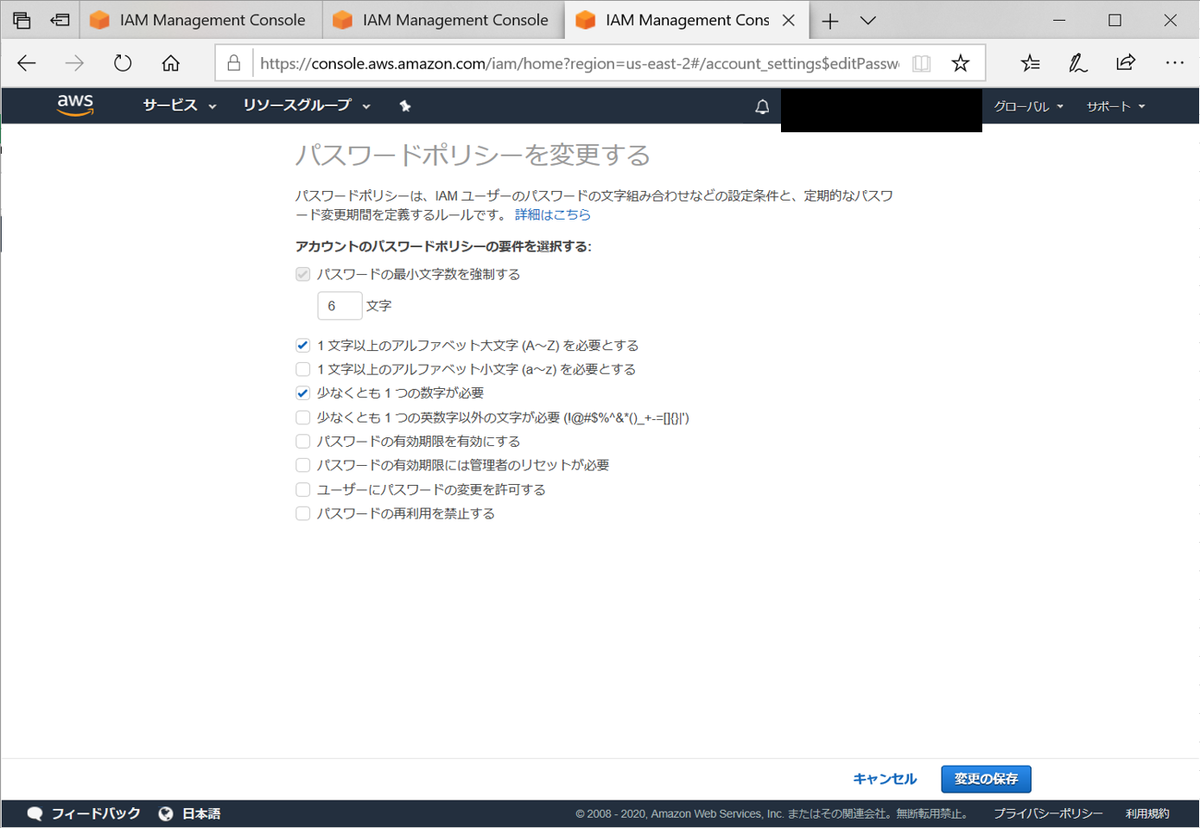Click the pin shortcuts star in AWS navbar
Image resolution: width=1200 pixels, height=828 pixels.
tap(405, 105)
